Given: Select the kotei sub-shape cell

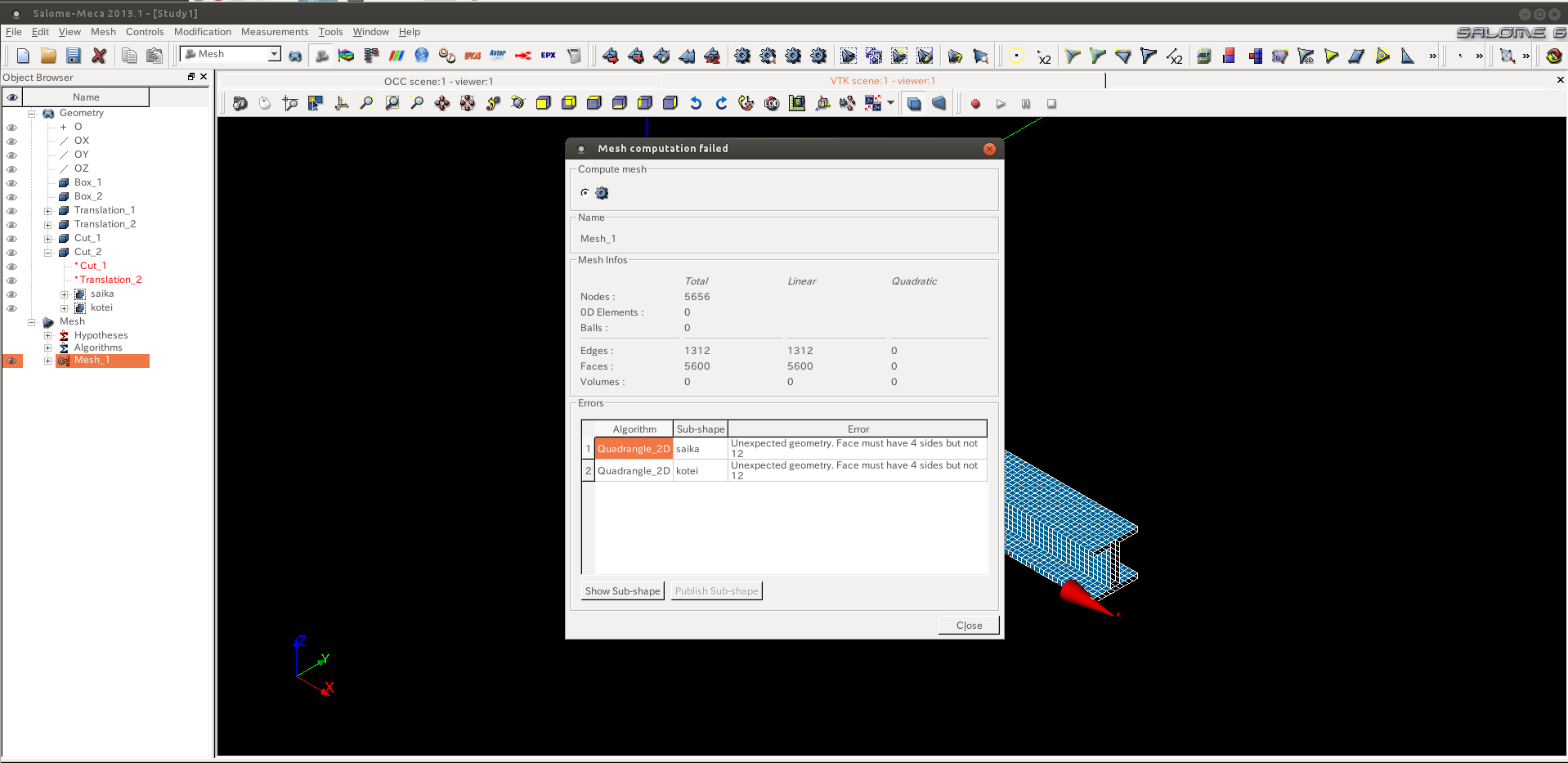Looking at the screenshot, I should 701,471.
